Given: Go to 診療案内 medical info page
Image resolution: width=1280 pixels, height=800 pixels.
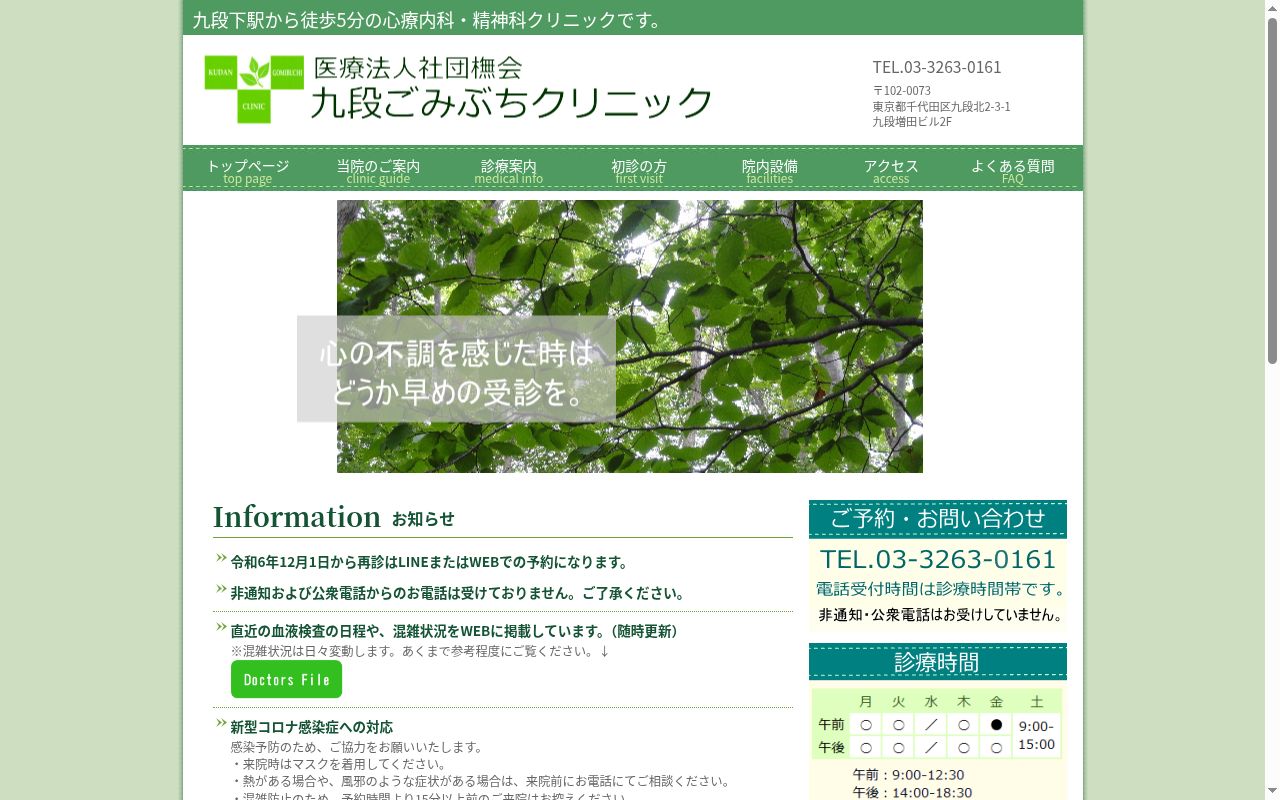Looking at the screenshot, I should [x=509, y=171].
